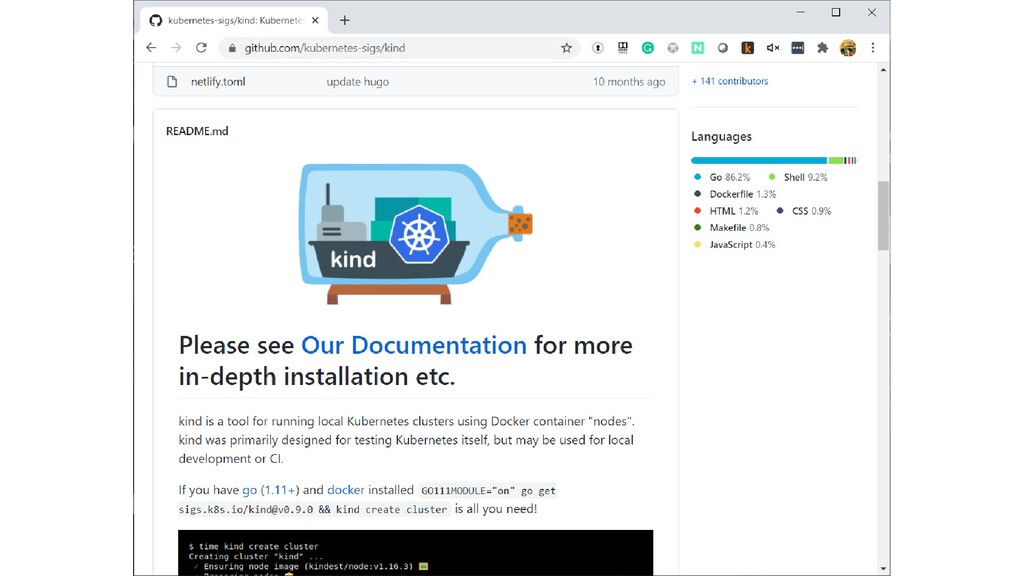
Task: Open the JavaScript 0.4% language entry
Action: pos(735,245)
